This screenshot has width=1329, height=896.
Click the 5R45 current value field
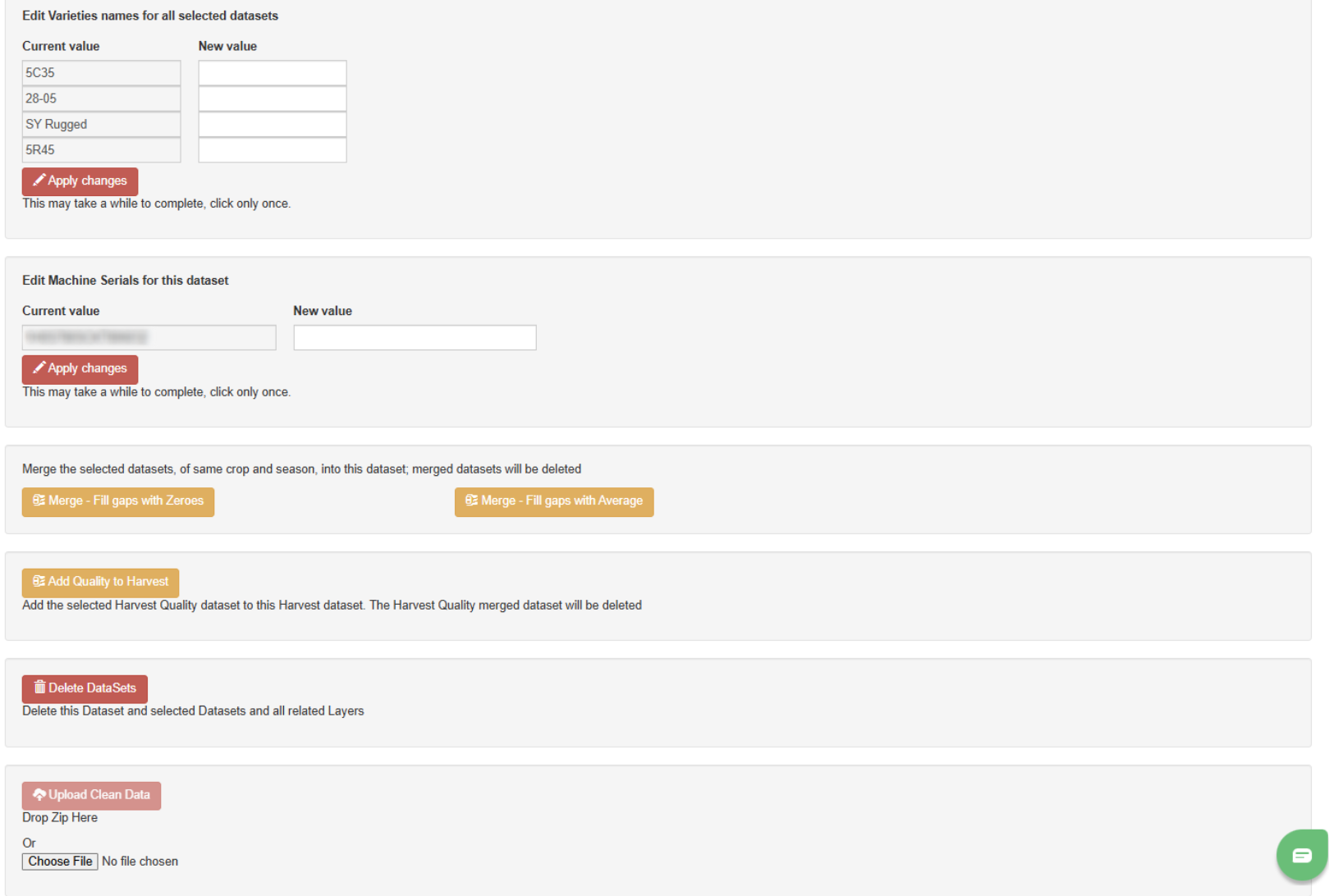pos(101,150)
